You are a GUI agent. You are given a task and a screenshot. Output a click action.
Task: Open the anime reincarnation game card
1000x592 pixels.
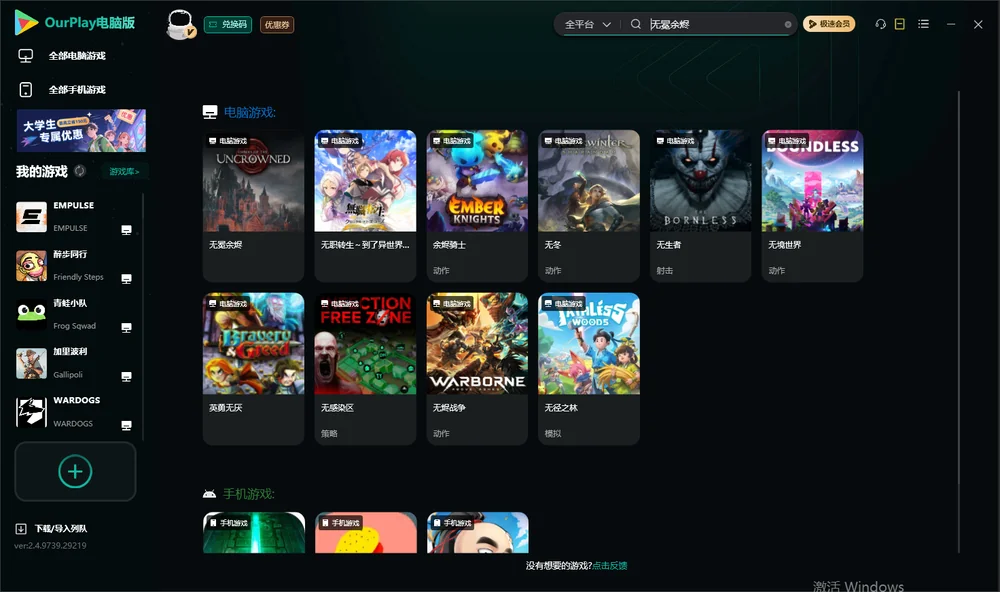(x=365, y=206)
